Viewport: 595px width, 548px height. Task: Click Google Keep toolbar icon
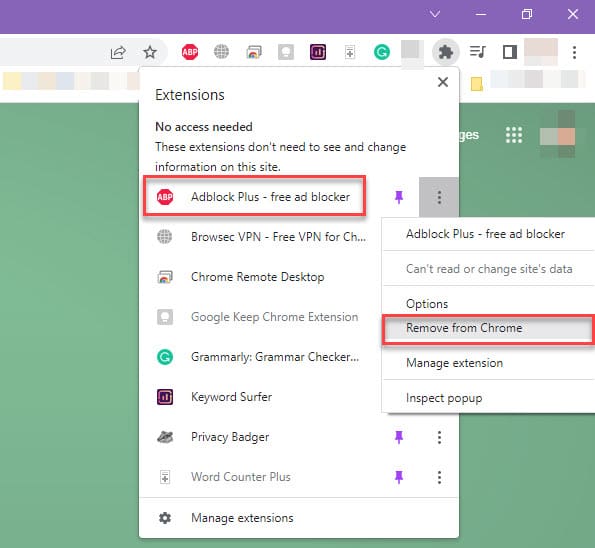point(286,52)
